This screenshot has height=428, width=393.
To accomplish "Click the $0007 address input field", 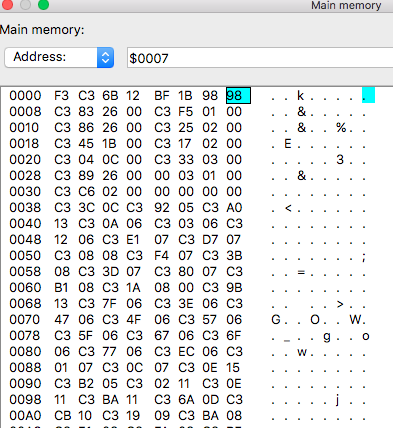I will tap(260, 58).
